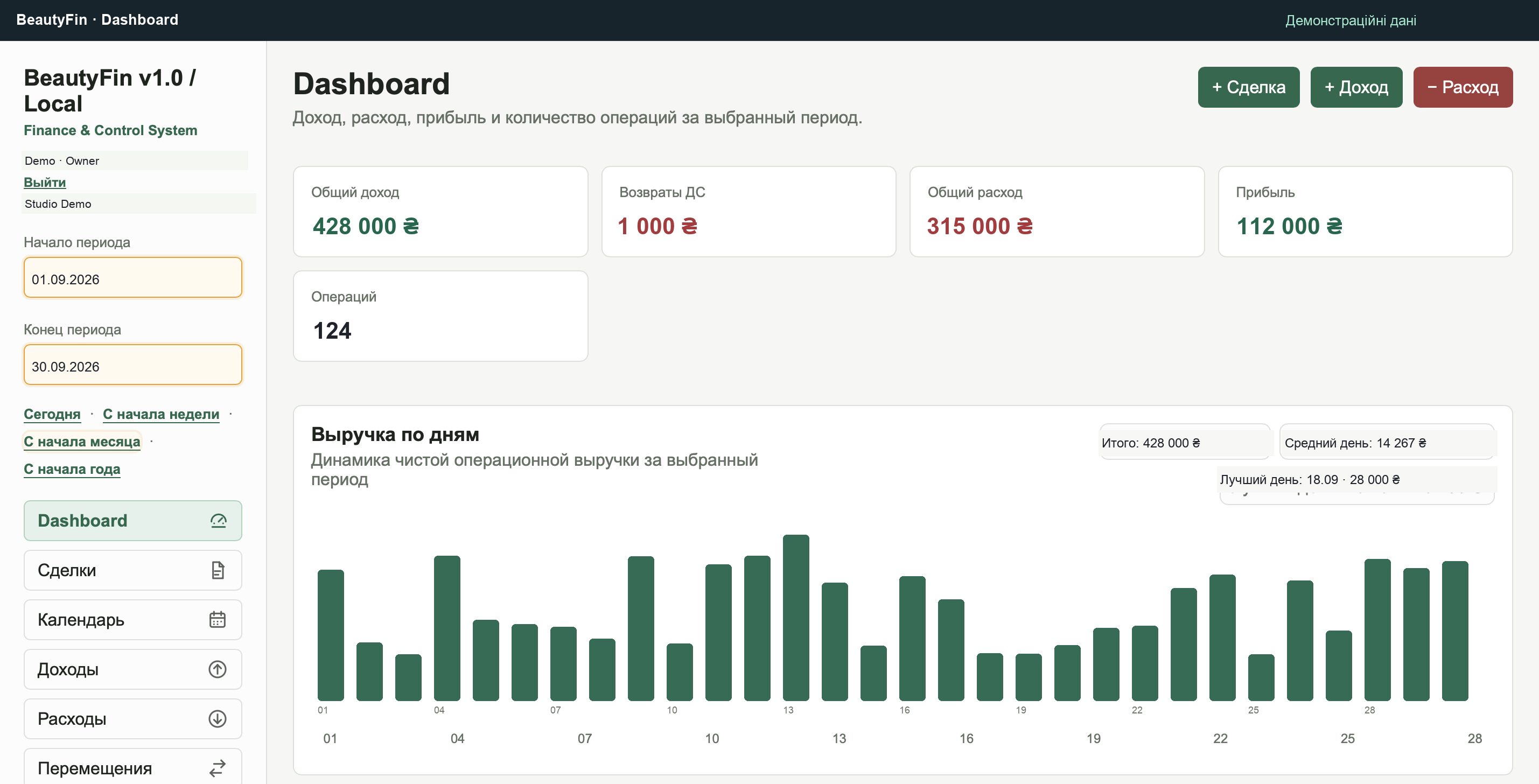Open the Доходы section
This screenshot has width=1539, height=784.
tap(132, 669)
